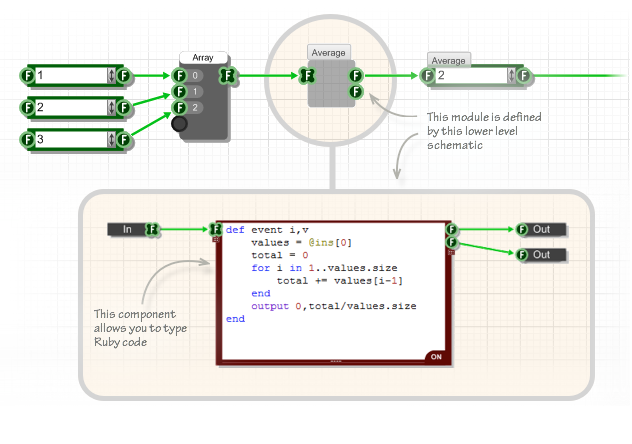Click the second Out component

(542, 255)
